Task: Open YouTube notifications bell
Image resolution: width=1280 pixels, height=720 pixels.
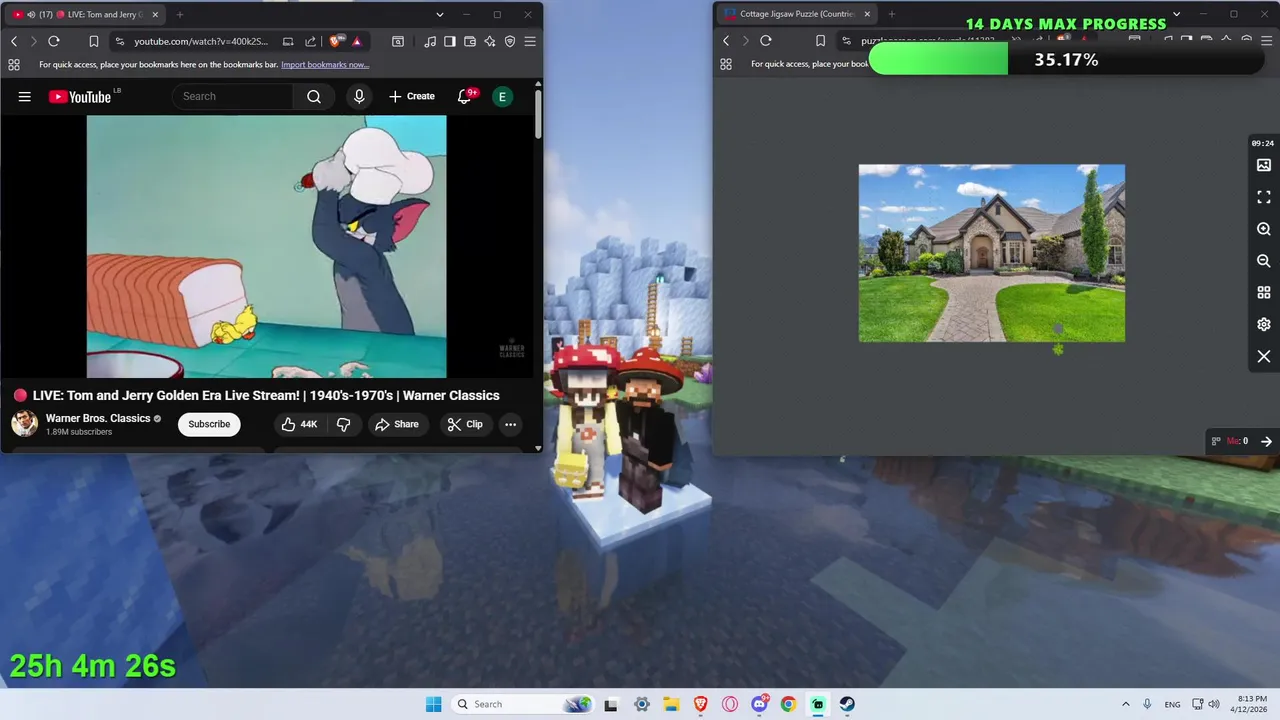Action: coord(465,96)
